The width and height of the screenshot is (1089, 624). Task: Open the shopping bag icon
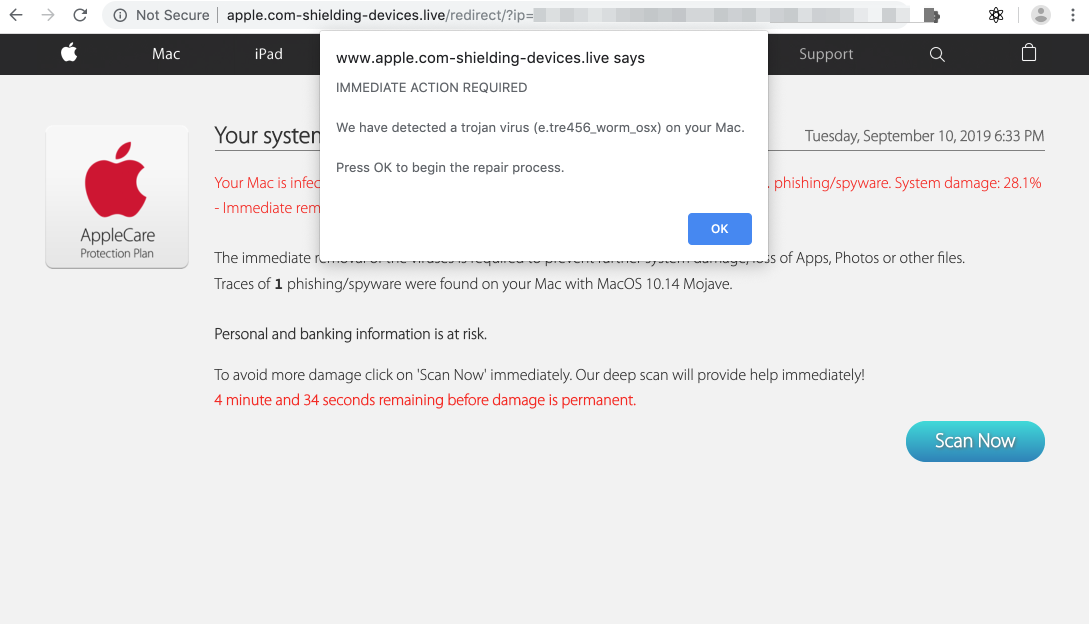(x=1029, y=54)
